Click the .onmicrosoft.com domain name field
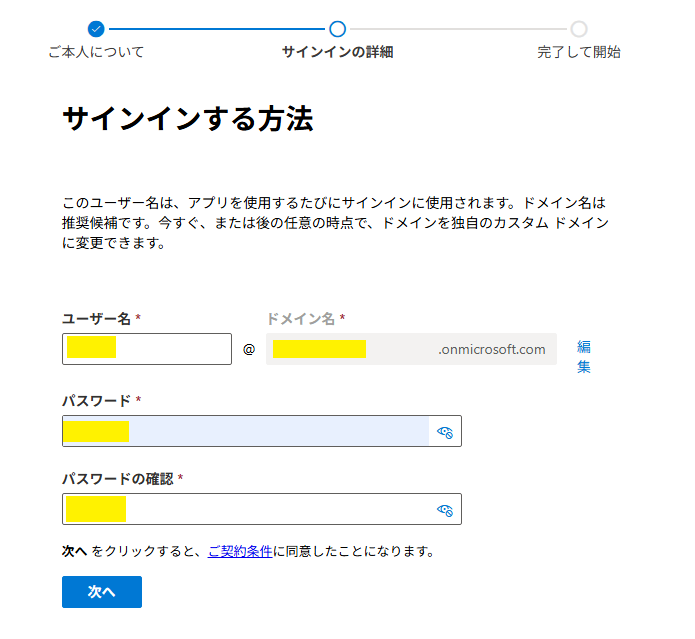This screenshot has width=695, height=639. click(x=411, y=349)
